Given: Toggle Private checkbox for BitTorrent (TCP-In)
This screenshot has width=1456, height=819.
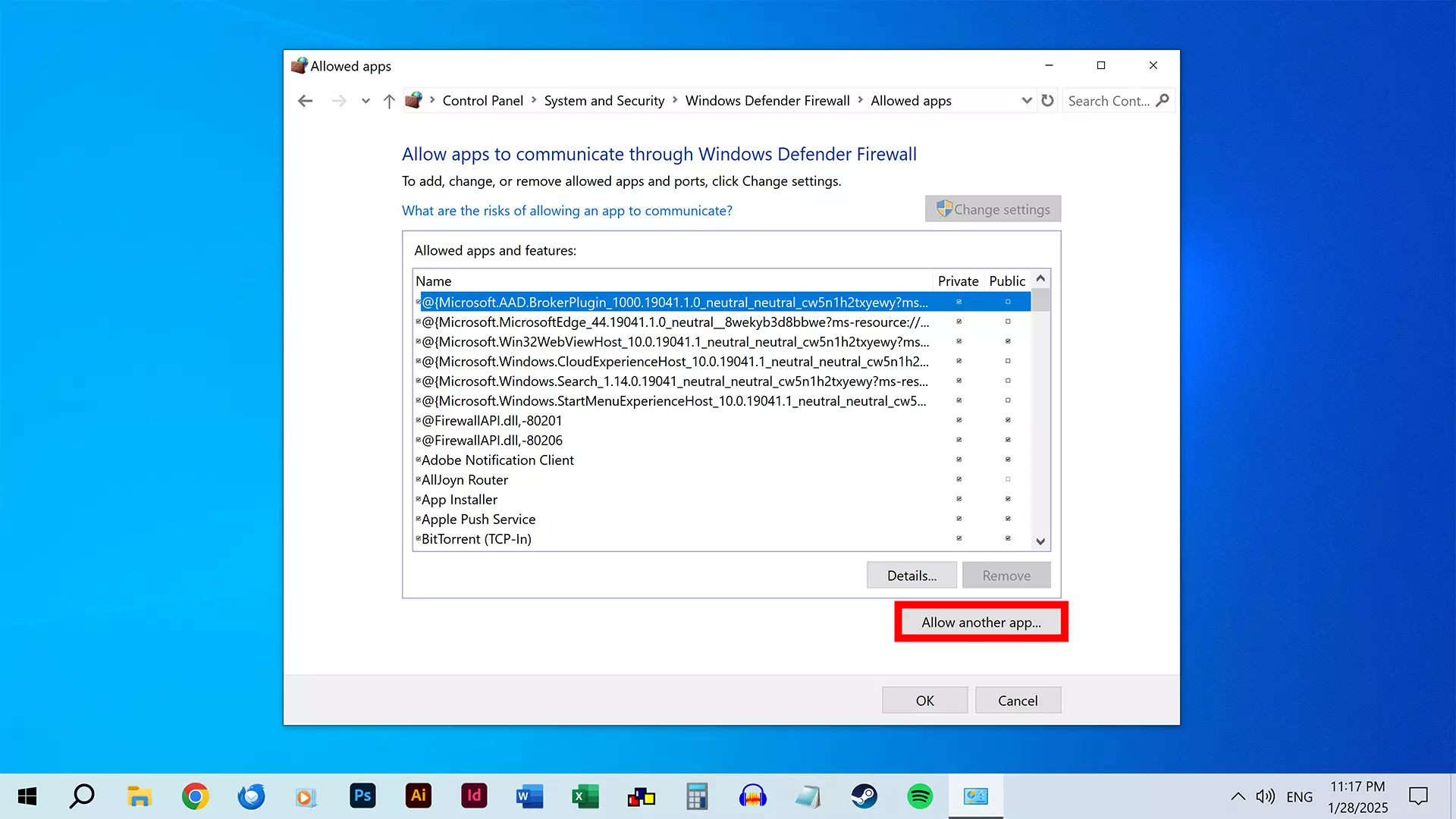Looking at the screenshot, I should point(959,538).
